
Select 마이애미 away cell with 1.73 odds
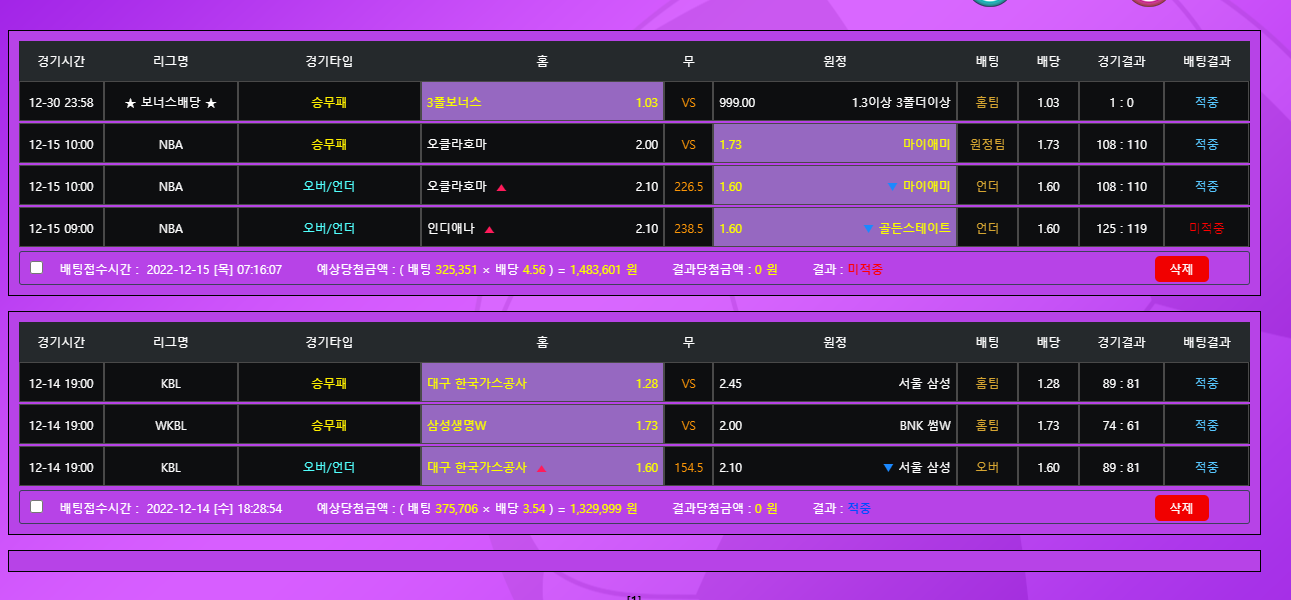click(834, 144)
